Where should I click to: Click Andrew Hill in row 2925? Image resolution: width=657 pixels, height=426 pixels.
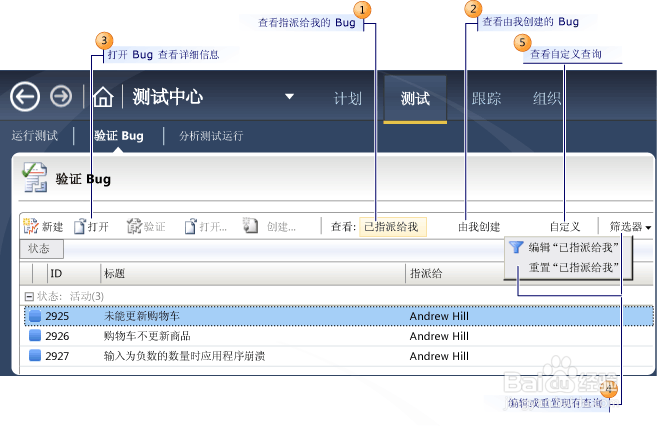coord(439,316)
